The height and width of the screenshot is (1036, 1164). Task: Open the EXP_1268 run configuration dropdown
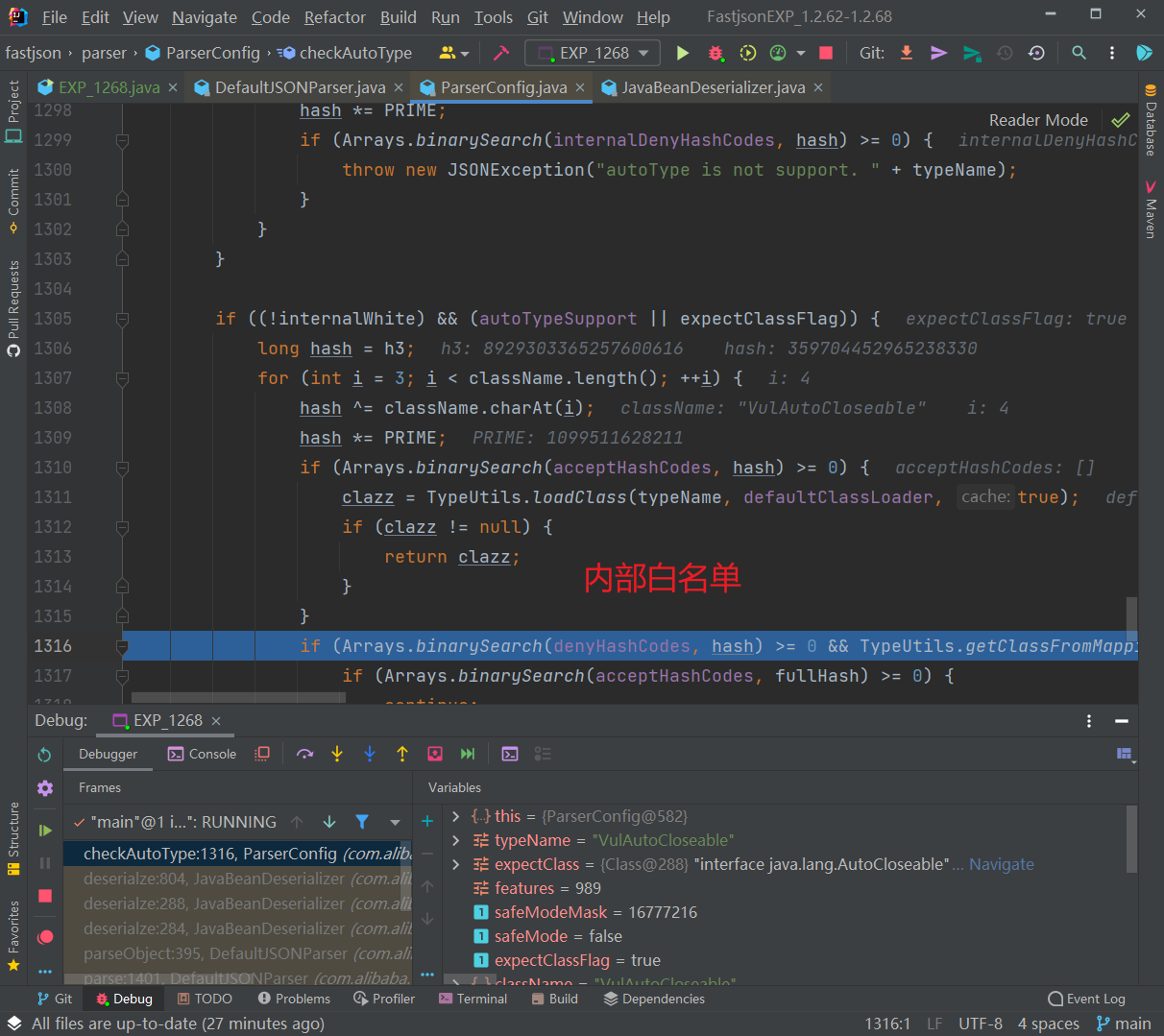click(593, 53)
